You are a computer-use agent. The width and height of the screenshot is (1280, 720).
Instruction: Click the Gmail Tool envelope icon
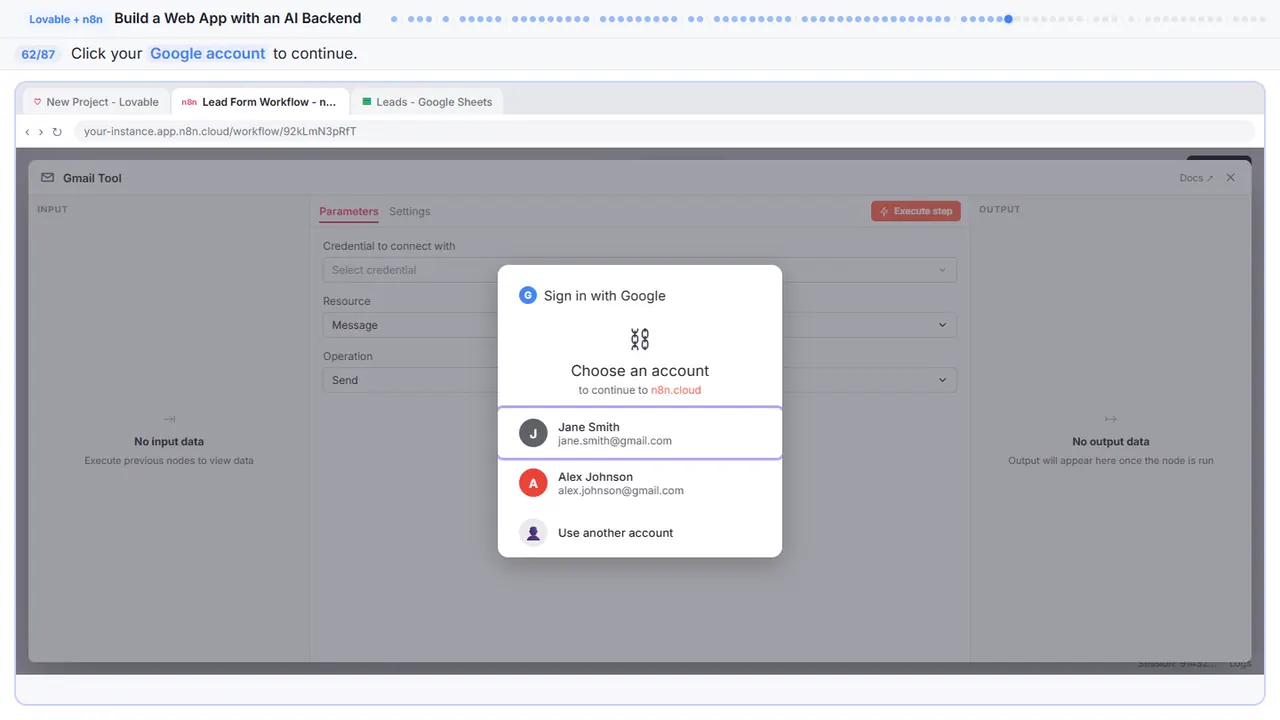pyautogui.click(x=47, y=178)
